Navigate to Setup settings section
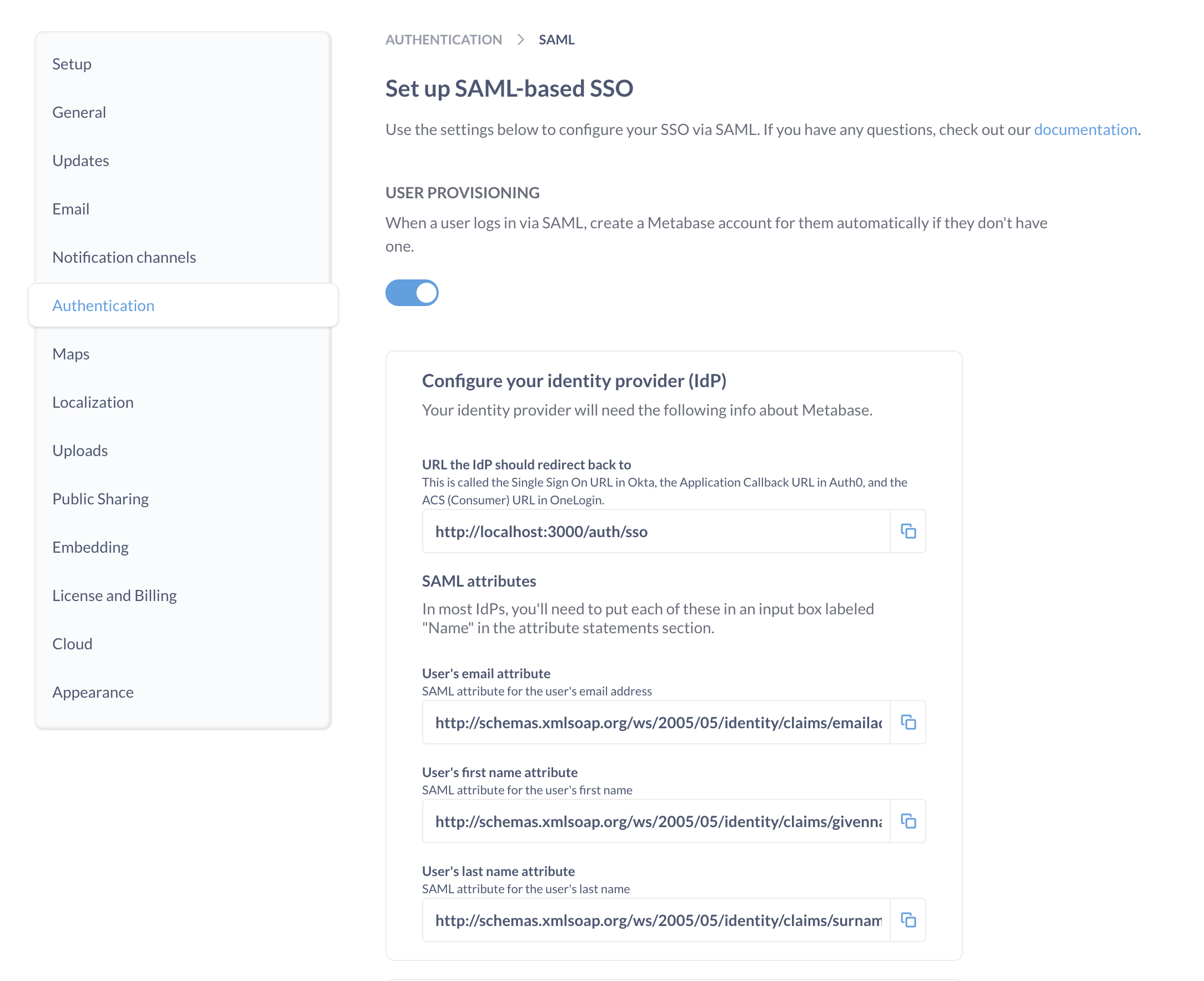1204x981 pixels. (x=71, y=63)
